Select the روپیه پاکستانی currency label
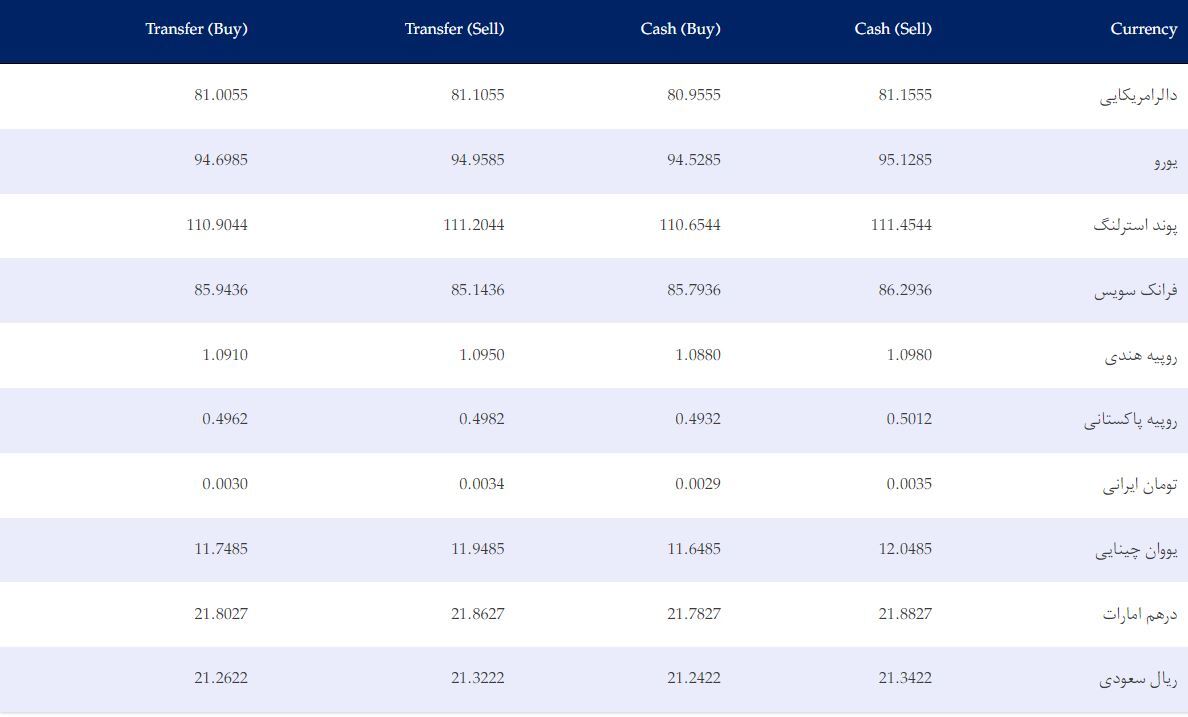The height and width of the screenshot is (717, 1188). [x=1130, y=420]
